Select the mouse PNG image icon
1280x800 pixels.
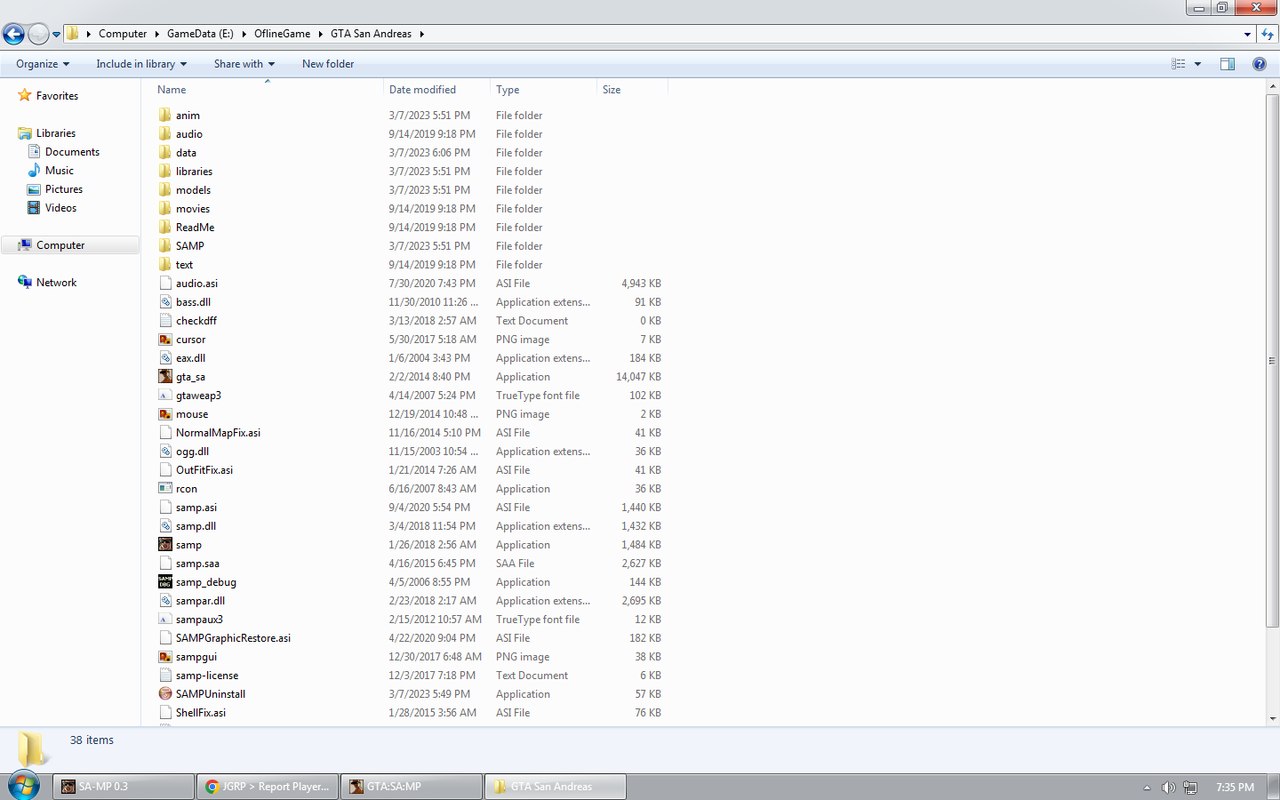(166, 414)
